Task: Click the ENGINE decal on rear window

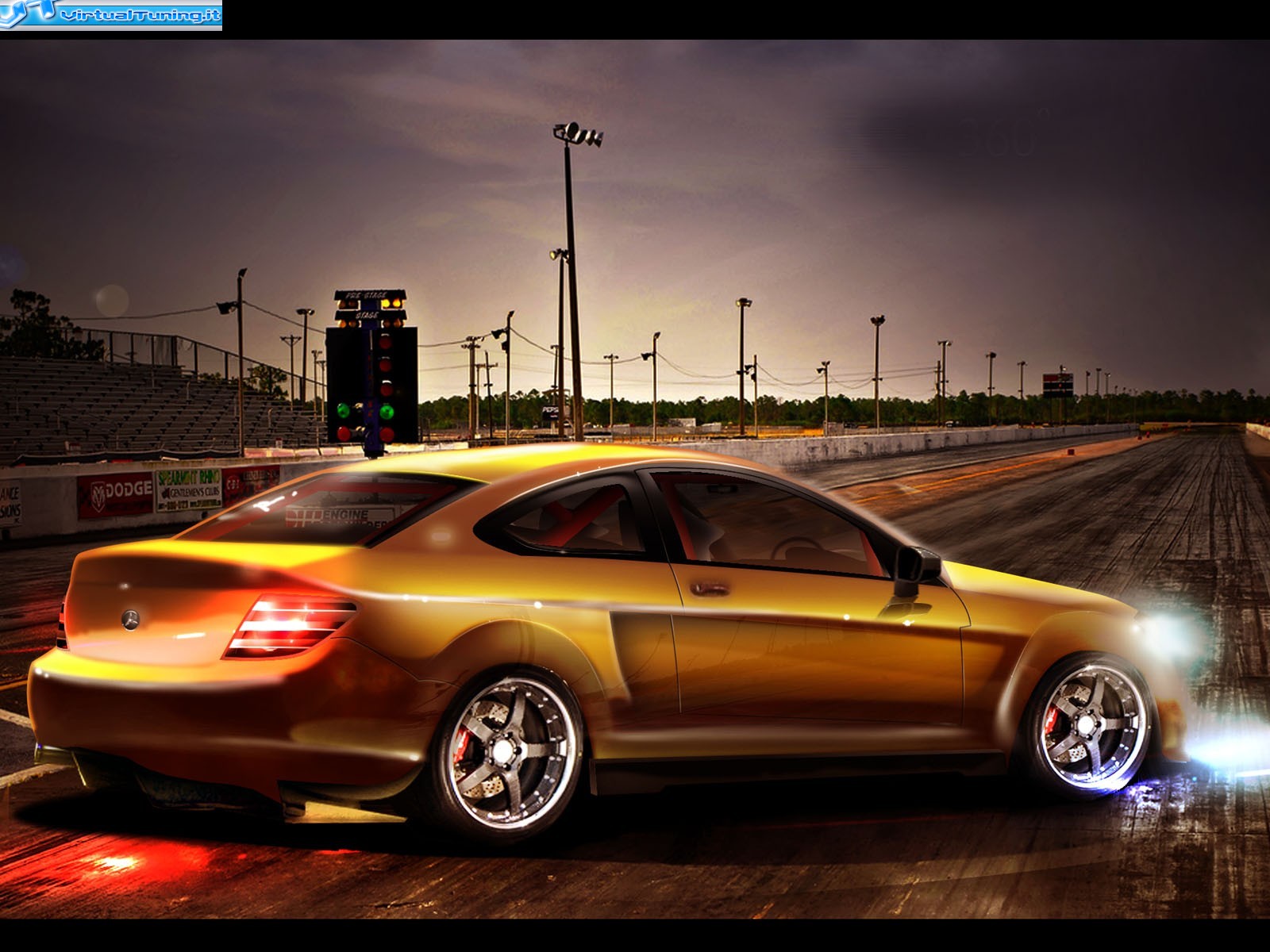Action: point(340,517)
